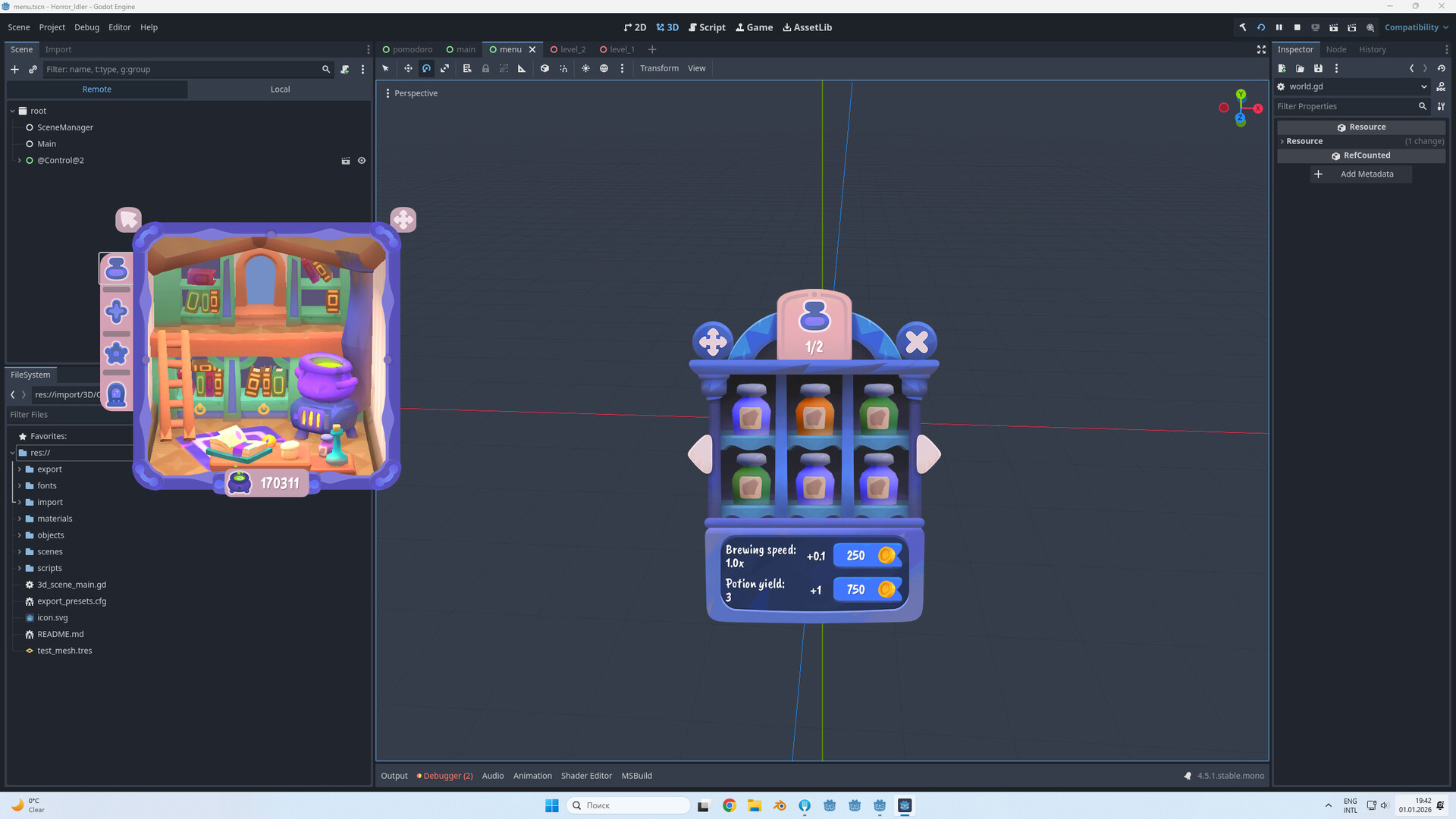Open the Project menu

pos(52,27)
